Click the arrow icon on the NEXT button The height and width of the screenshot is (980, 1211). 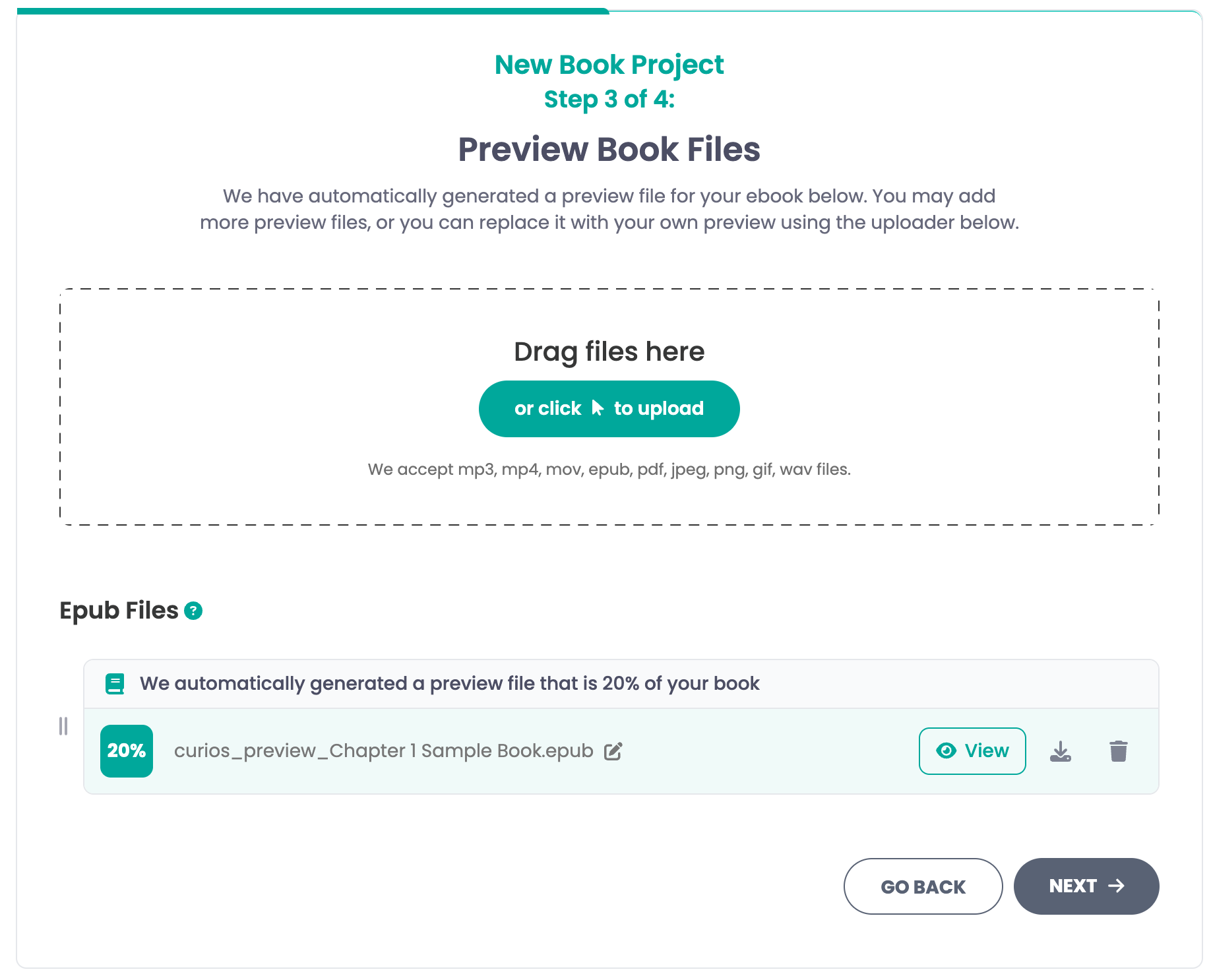pyautogui.click(x=1117, y=886)
